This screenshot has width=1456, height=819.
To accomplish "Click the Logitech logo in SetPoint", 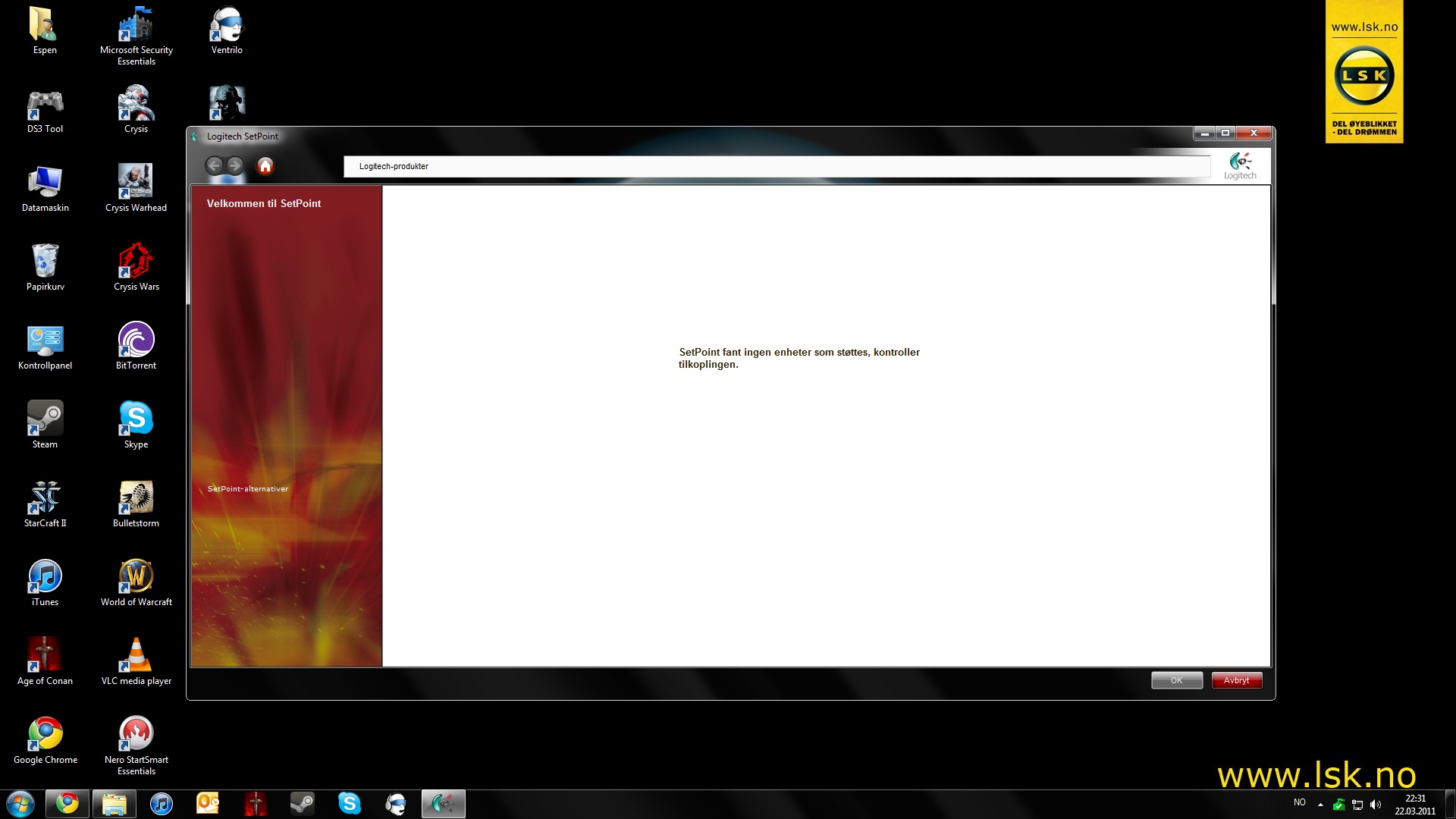I will point(1240,166).
